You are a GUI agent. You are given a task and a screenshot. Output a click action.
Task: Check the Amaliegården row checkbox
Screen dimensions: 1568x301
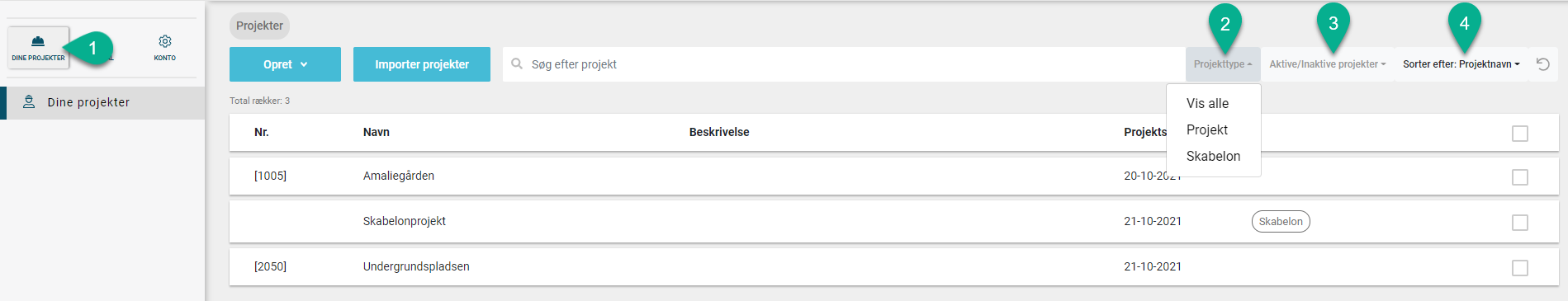point(1520,177)
